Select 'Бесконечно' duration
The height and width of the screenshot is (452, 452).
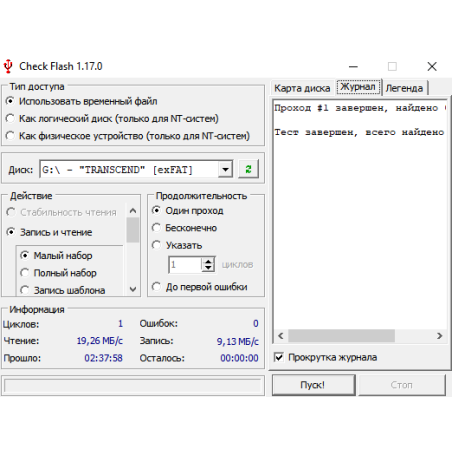(x=184, y=228)
